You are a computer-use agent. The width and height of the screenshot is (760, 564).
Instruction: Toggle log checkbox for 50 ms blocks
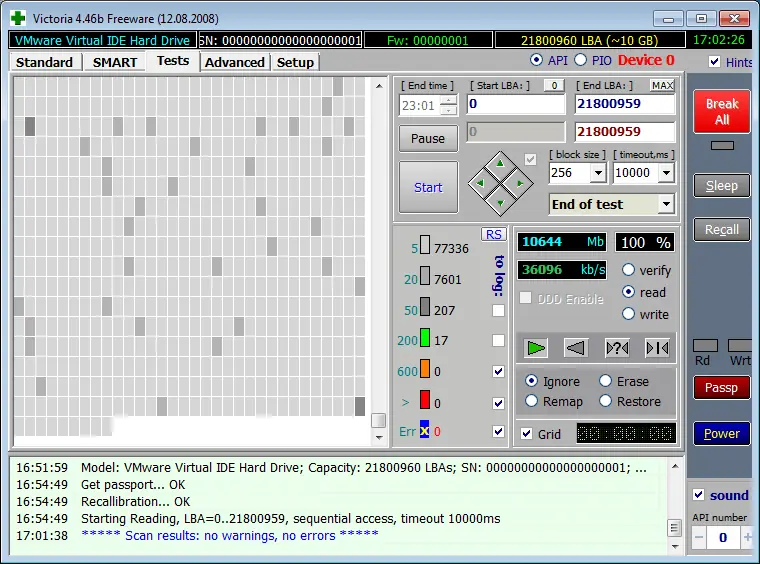coord(498,310)
